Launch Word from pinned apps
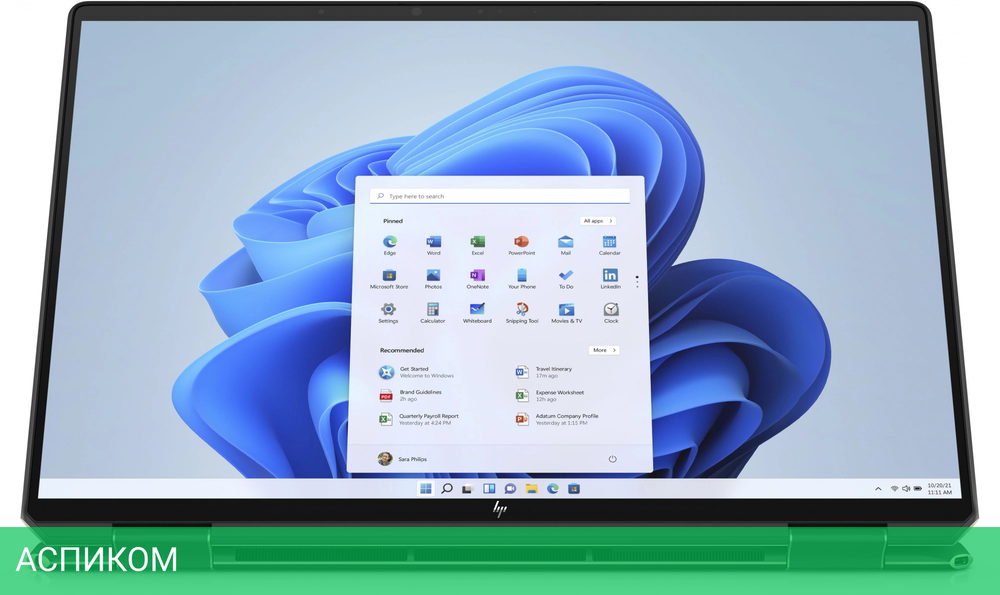The height and width of the screenshot is (595, 1000). click(433, 243)
